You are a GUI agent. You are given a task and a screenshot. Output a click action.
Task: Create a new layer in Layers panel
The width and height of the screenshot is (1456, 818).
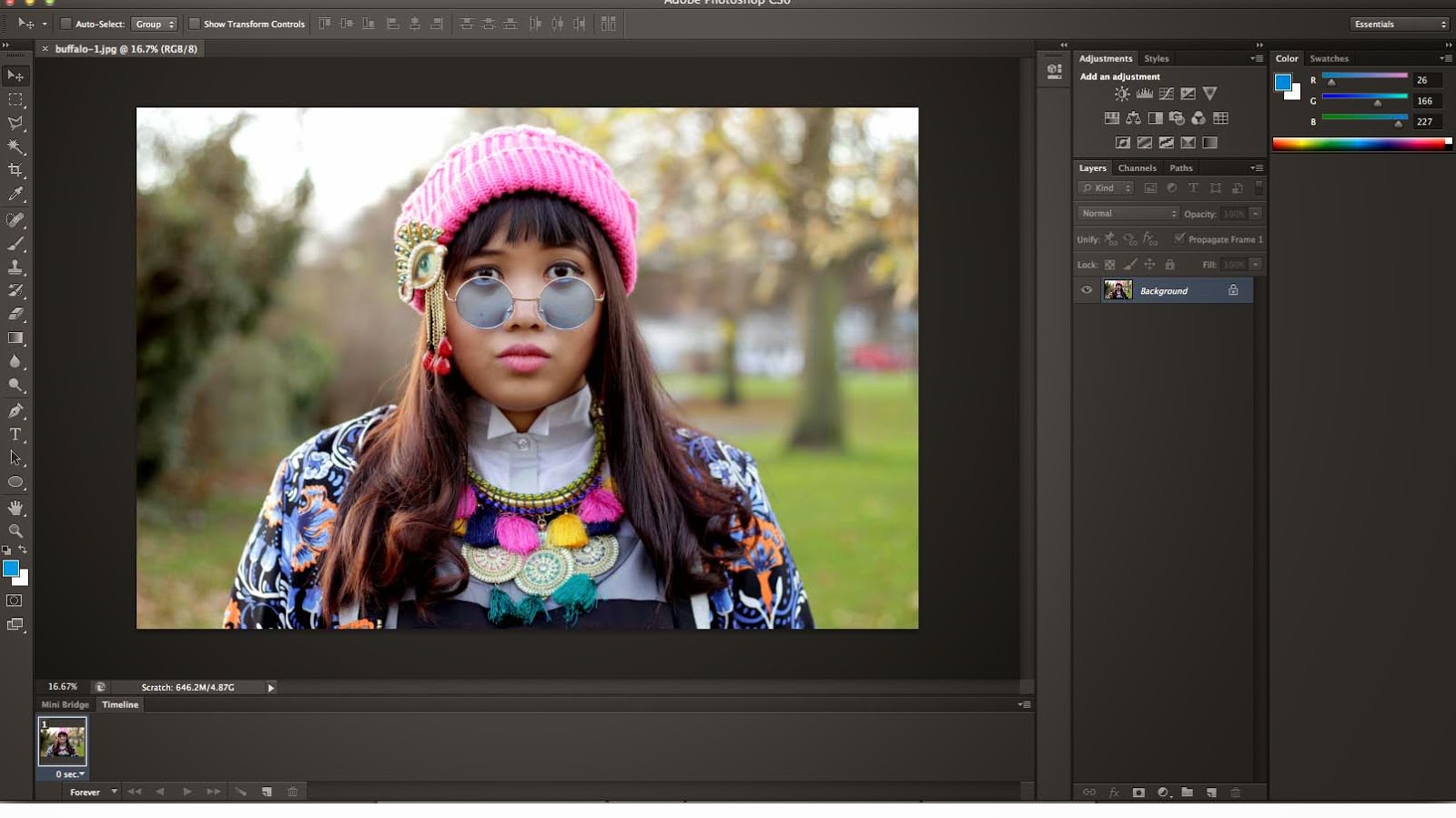[1211, 793]
